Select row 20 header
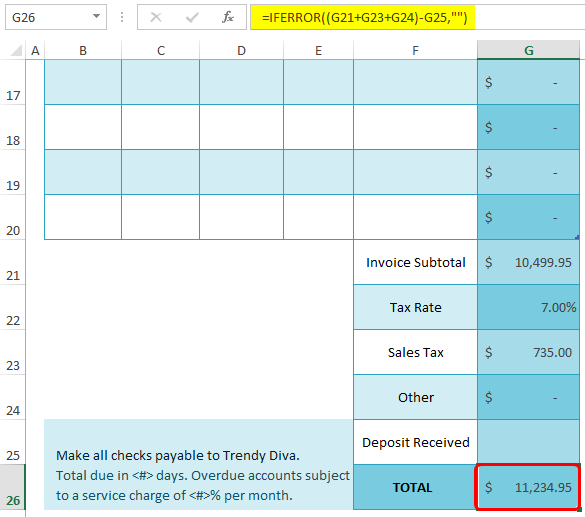Viewport: 585px width, 517px height. pyautogui.click(x=13, y=217)
